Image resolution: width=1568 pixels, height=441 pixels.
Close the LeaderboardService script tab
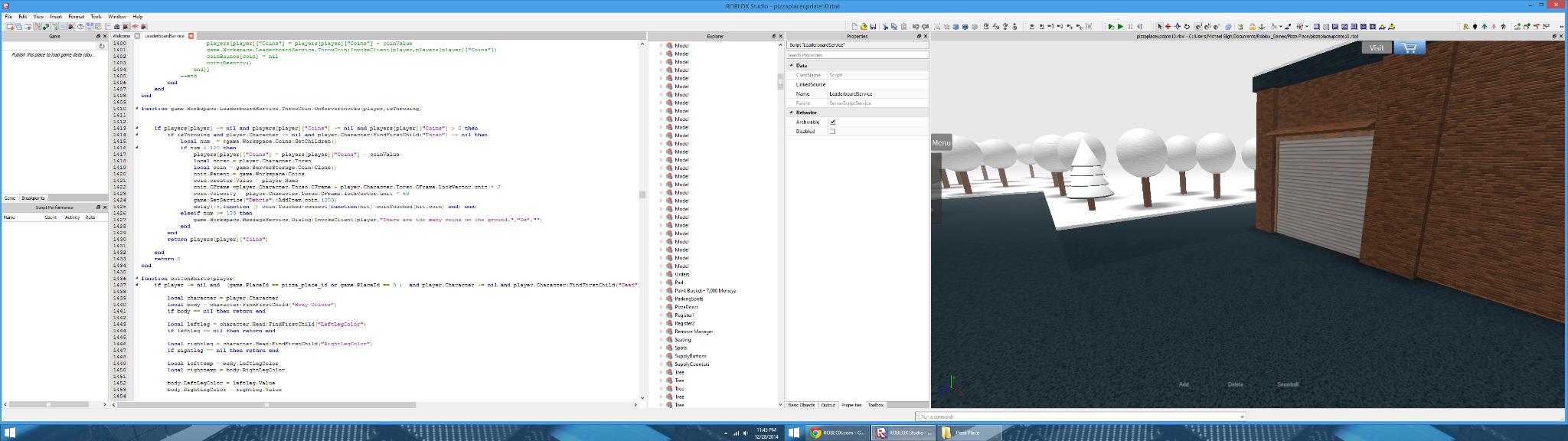[x=191, y=36]
